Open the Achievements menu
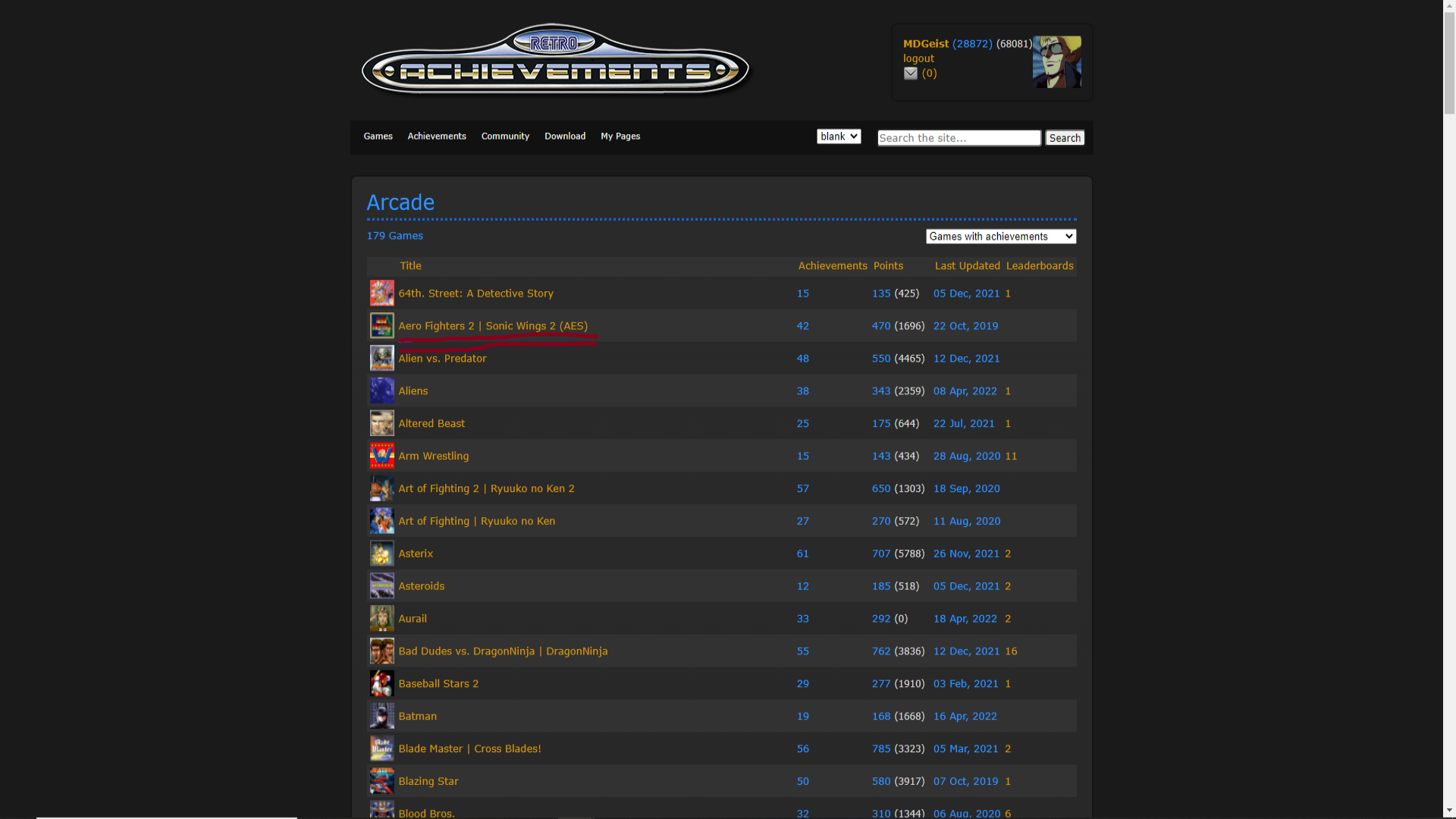The width and height of the screenshot is (1456, 819). point(437,136)
